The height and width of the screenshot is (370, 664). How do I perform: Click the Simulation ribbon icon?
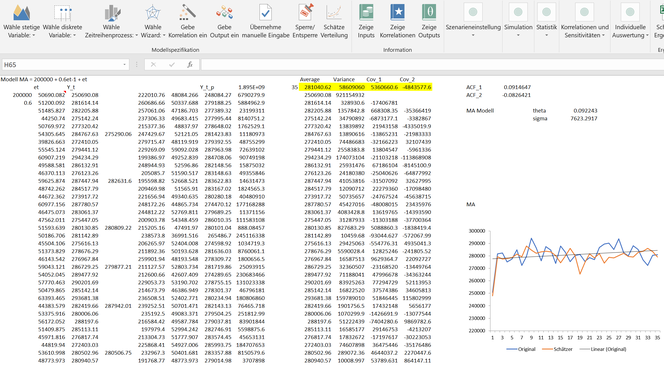pyautogui.click(x=518, y=12)
